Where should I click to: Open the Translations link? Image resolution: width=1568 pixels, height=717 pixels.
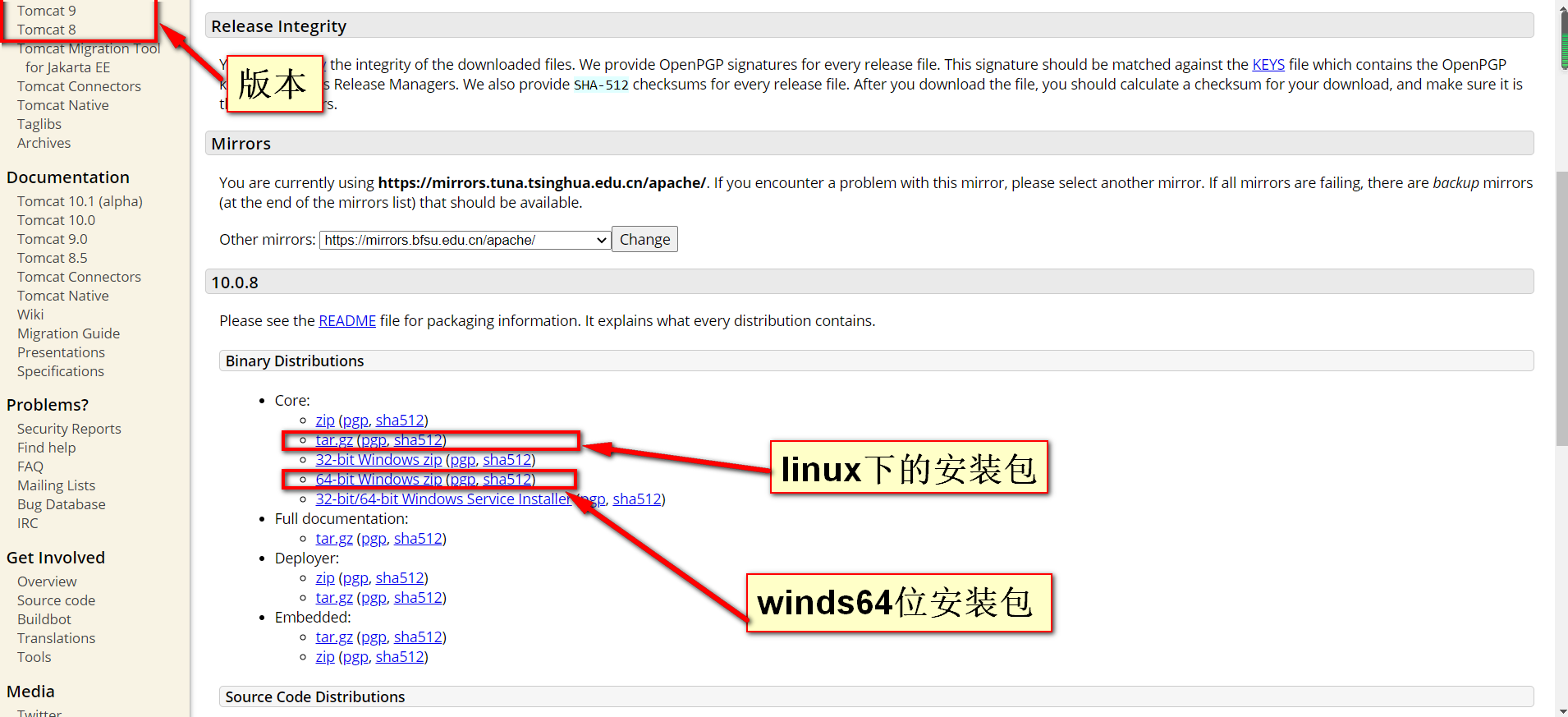pyautogui.click(x=56, y=638)
